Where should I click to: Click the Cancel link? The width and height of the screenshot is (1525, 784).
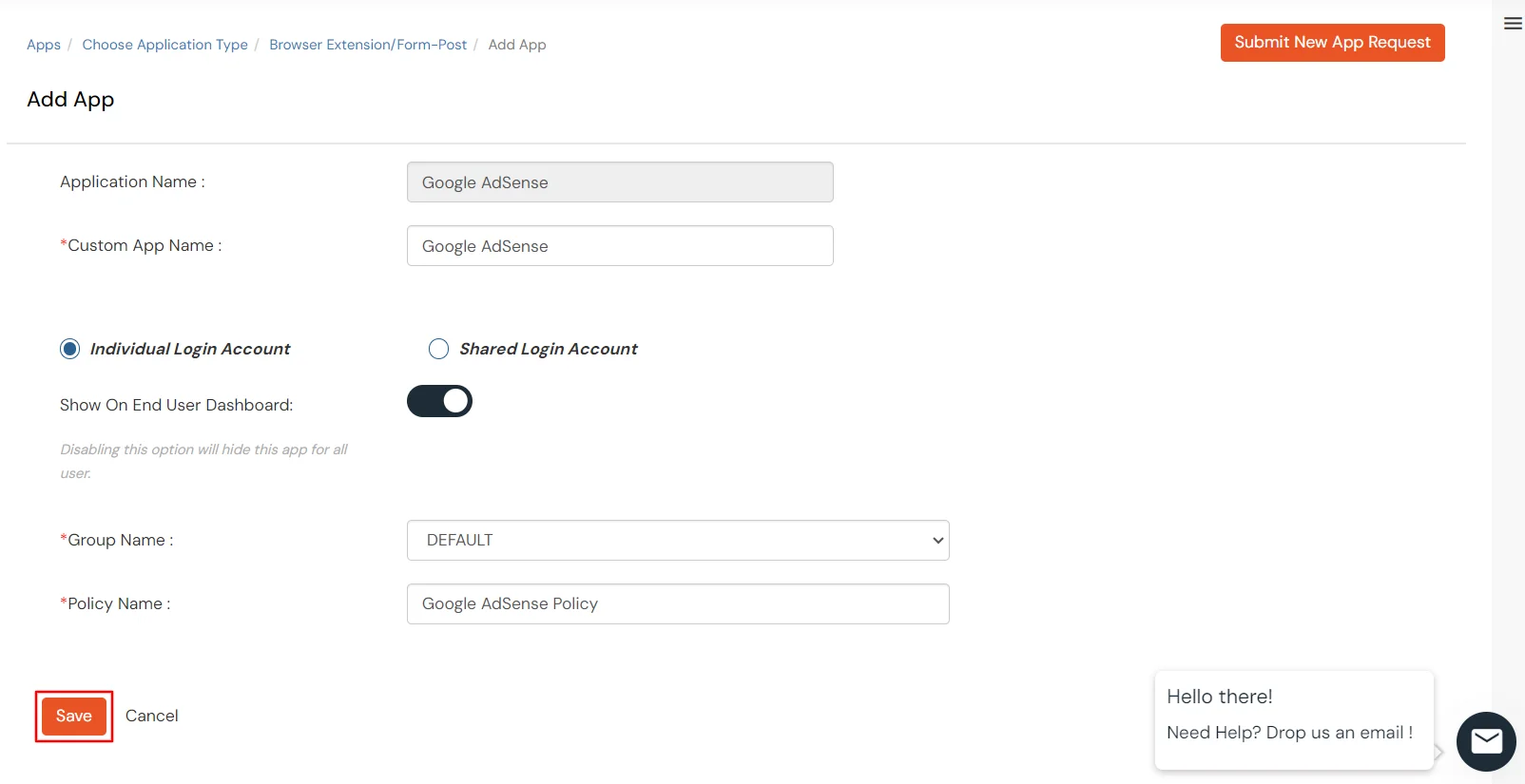coord(152,716)
